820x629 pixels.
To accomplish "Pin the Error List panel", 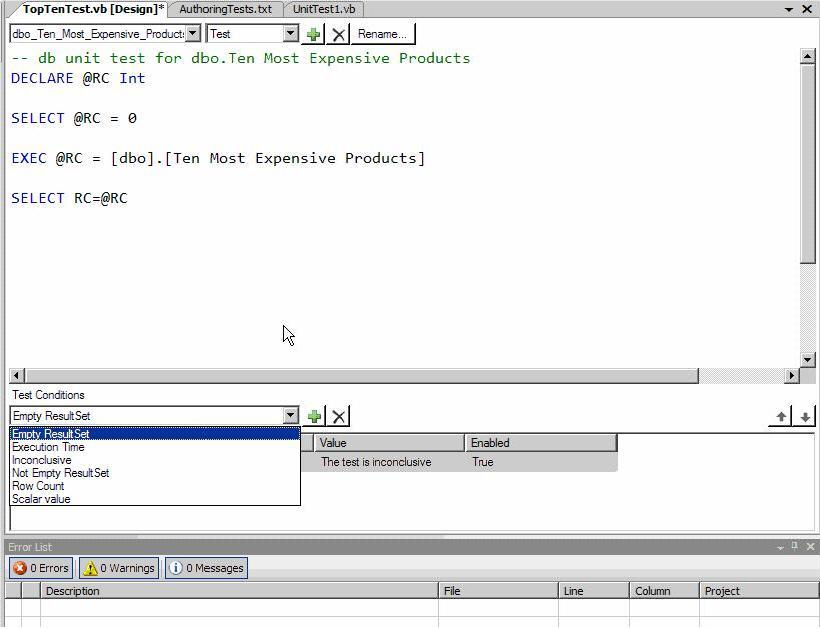I will coord(795,547).
